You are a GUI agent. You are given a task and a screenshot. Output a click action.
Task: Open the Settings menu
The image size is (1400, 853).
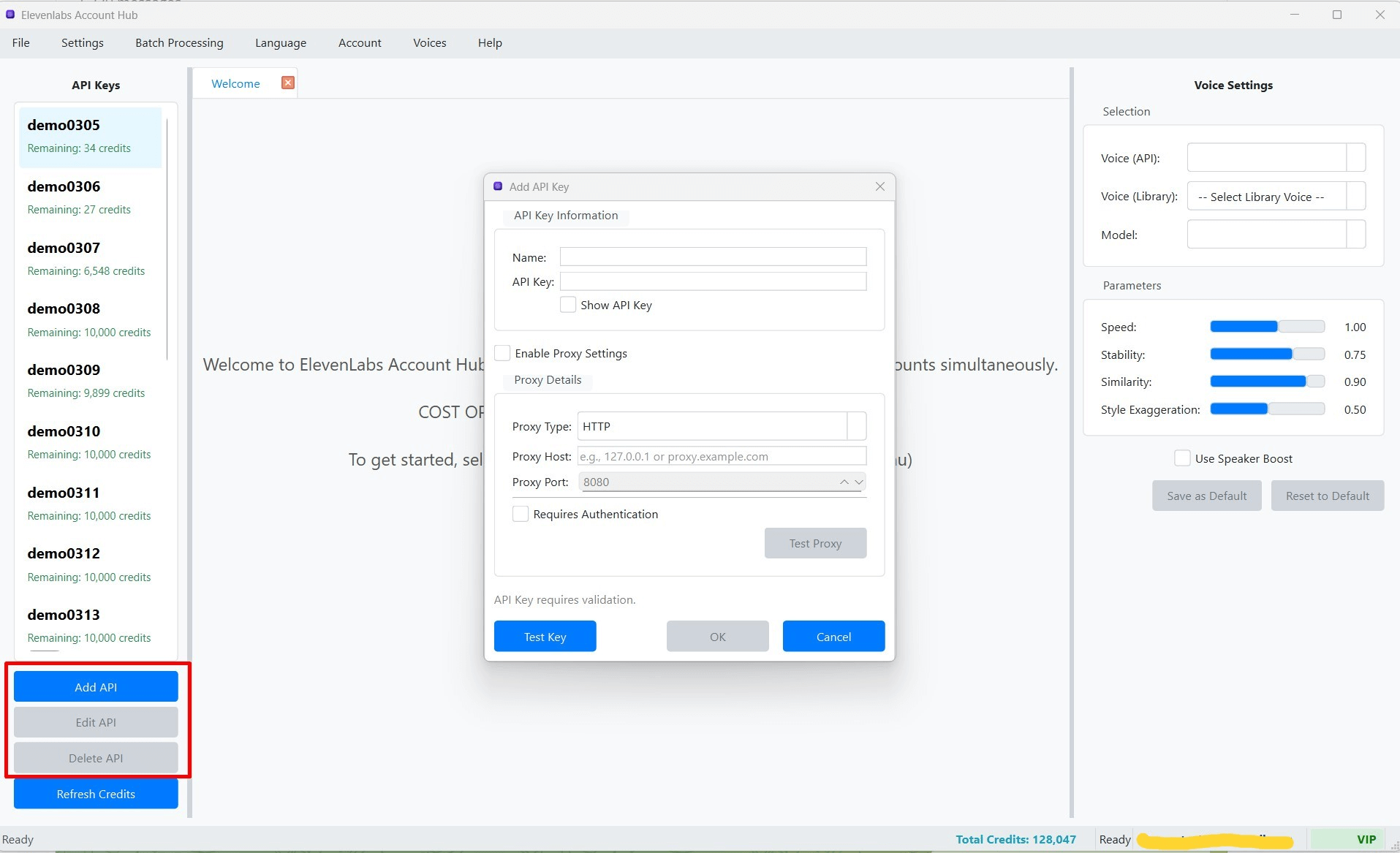83,42
